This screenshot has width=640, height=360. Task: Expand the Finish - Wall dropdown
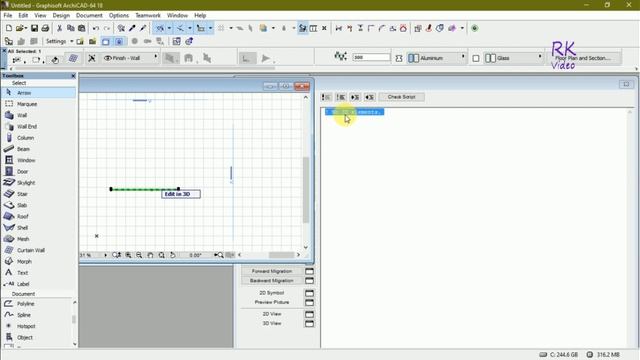[130, 58]
